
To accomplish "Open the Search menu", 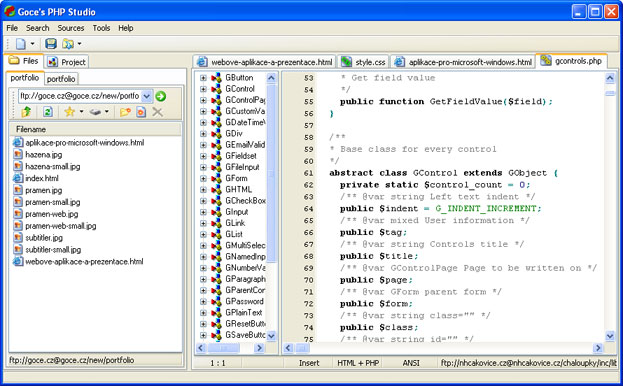I will [38, 28].
